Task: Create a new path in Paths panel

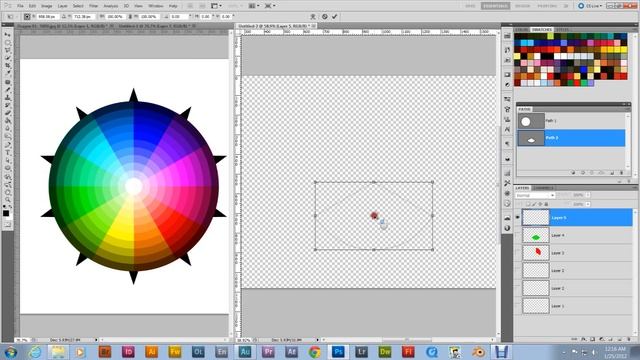Action: (x=612, y=173)
